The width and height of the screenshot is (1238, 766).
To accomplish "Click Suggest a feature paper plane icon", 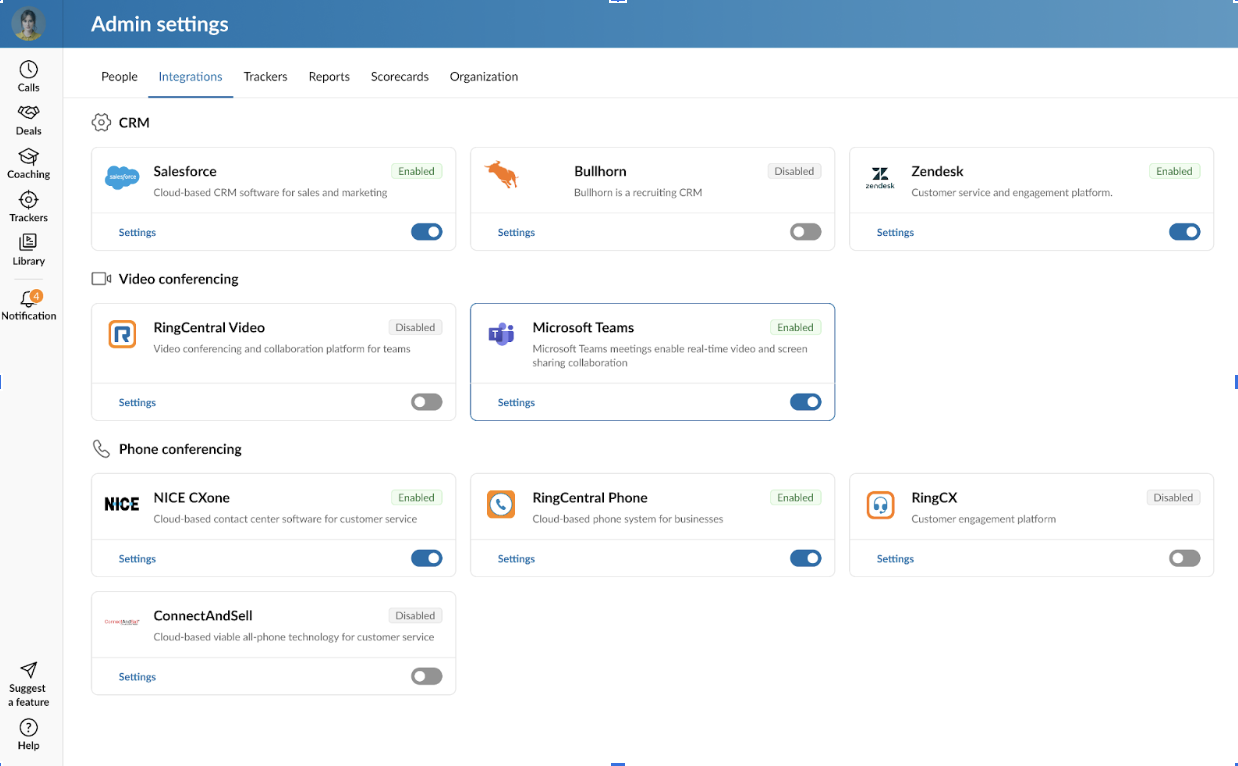I will (29, 670).
